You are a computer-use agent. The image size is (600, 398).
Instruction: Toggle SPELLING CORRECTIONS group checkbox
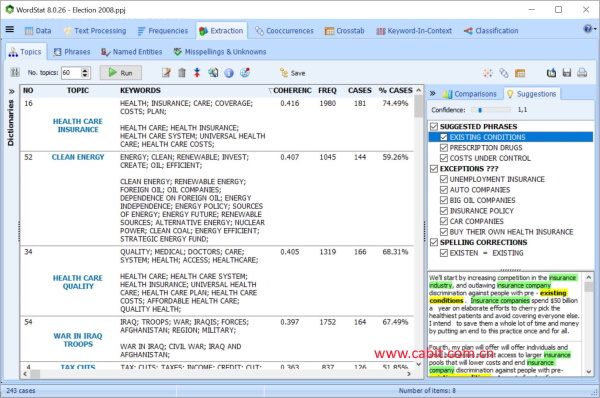(434, 242)
